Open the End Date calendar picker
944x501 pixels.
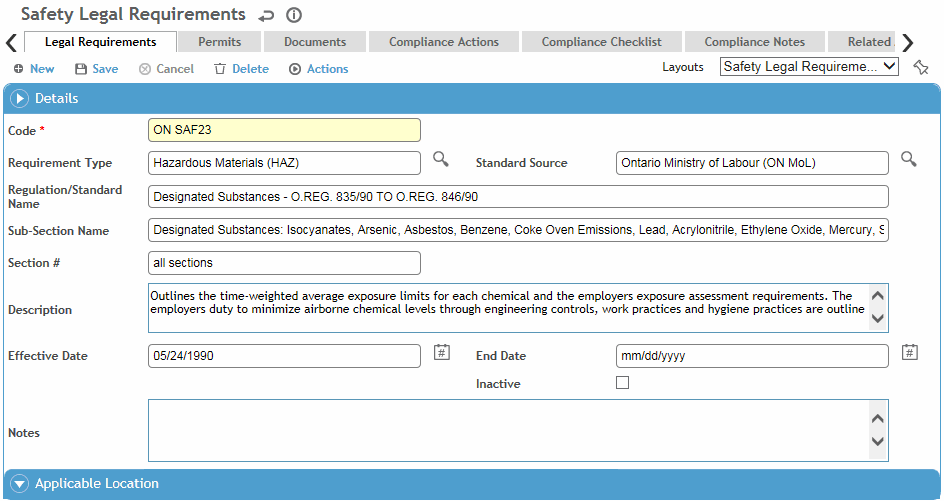click(x=910, y=352)
